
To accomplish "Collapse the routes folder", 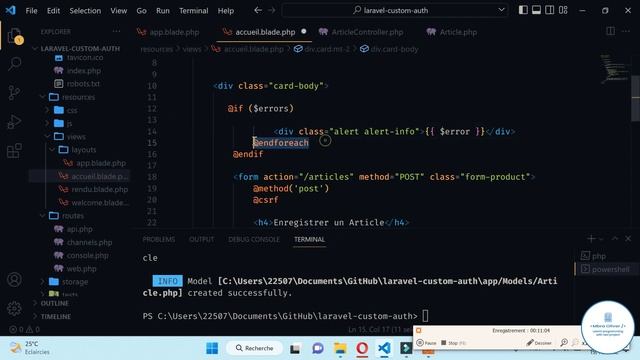I will [x=72, y=216].
